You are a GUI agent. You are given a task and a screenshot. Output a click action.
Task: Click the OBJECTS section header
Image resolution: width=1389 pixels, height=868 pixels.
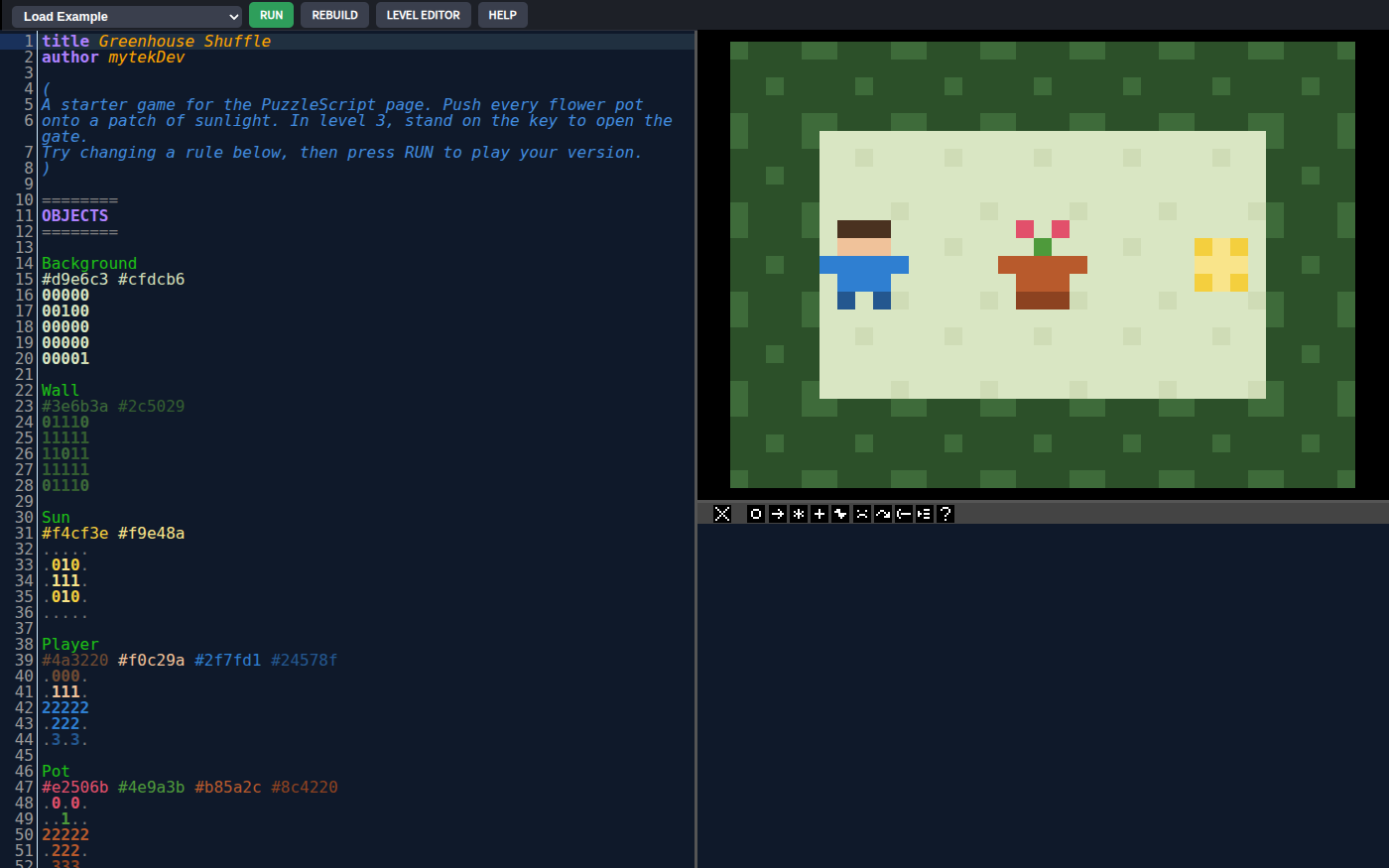[75, 215]
